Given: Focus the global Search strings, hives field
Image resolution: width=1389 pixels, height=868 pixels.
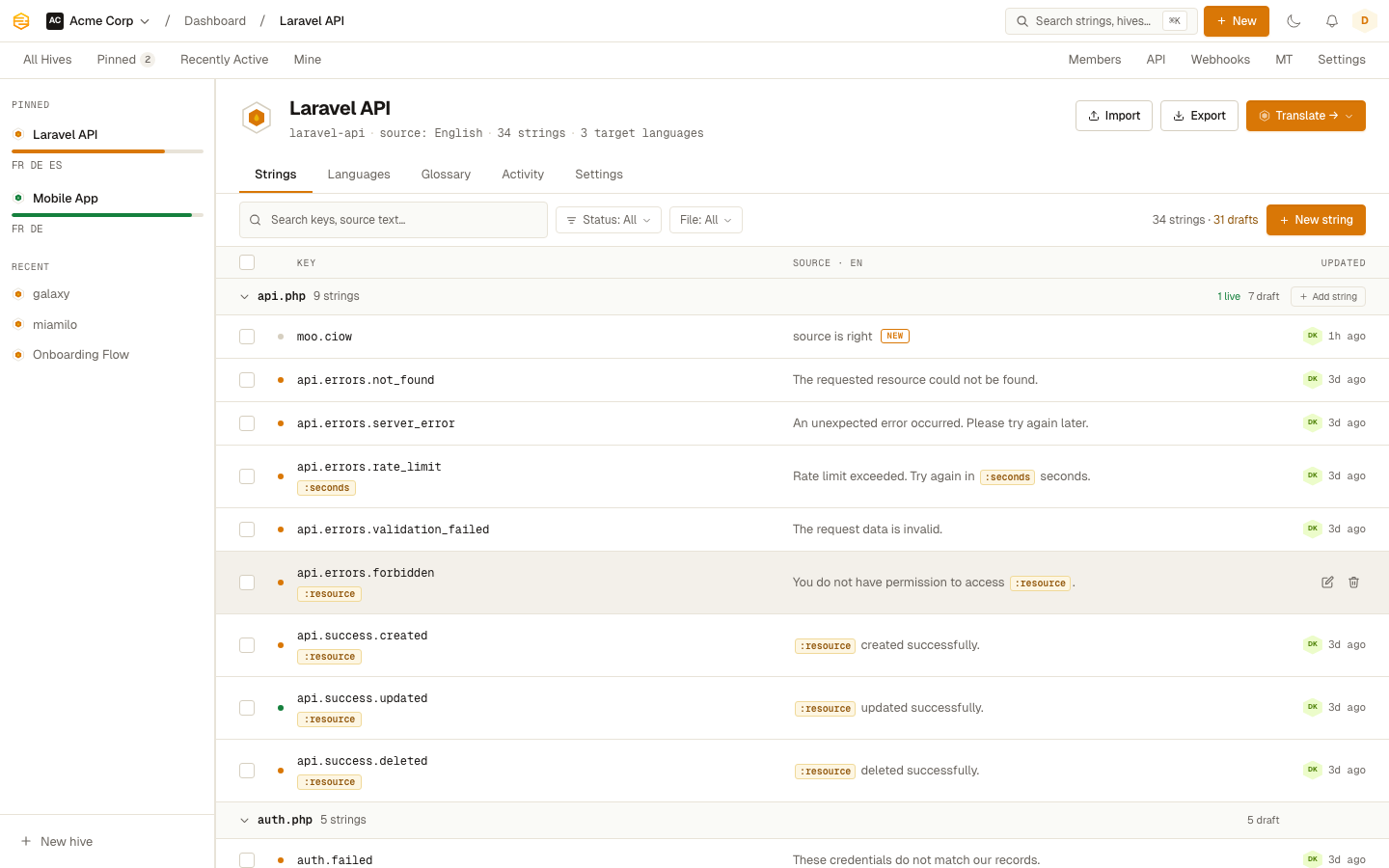Looking at the screenshot, I should (1101, 21).
